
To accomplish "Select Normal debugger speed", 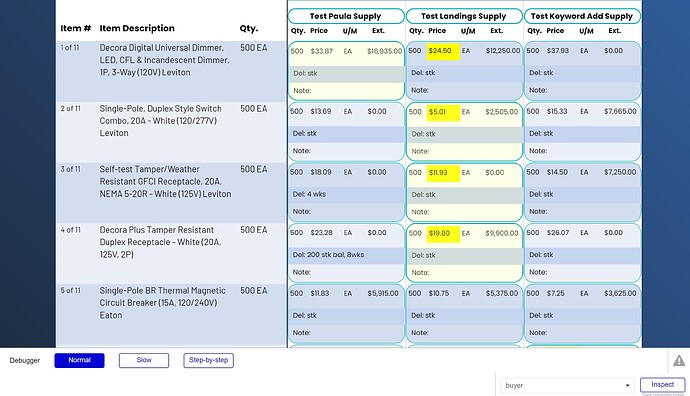I will [x=79, y=360].
